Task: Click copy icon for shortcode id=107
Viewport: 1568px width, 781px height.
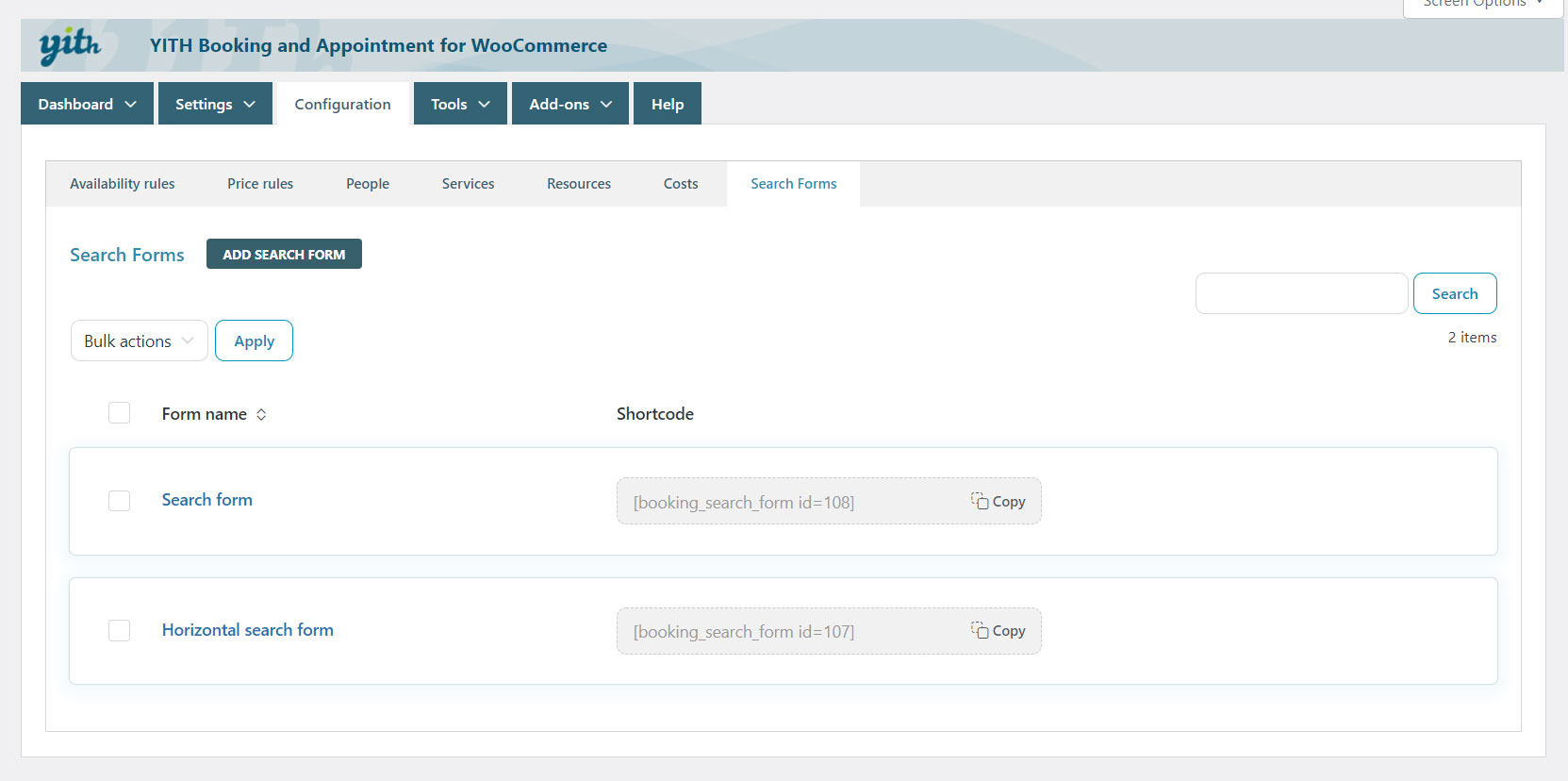Action: (x=980, y=630)
